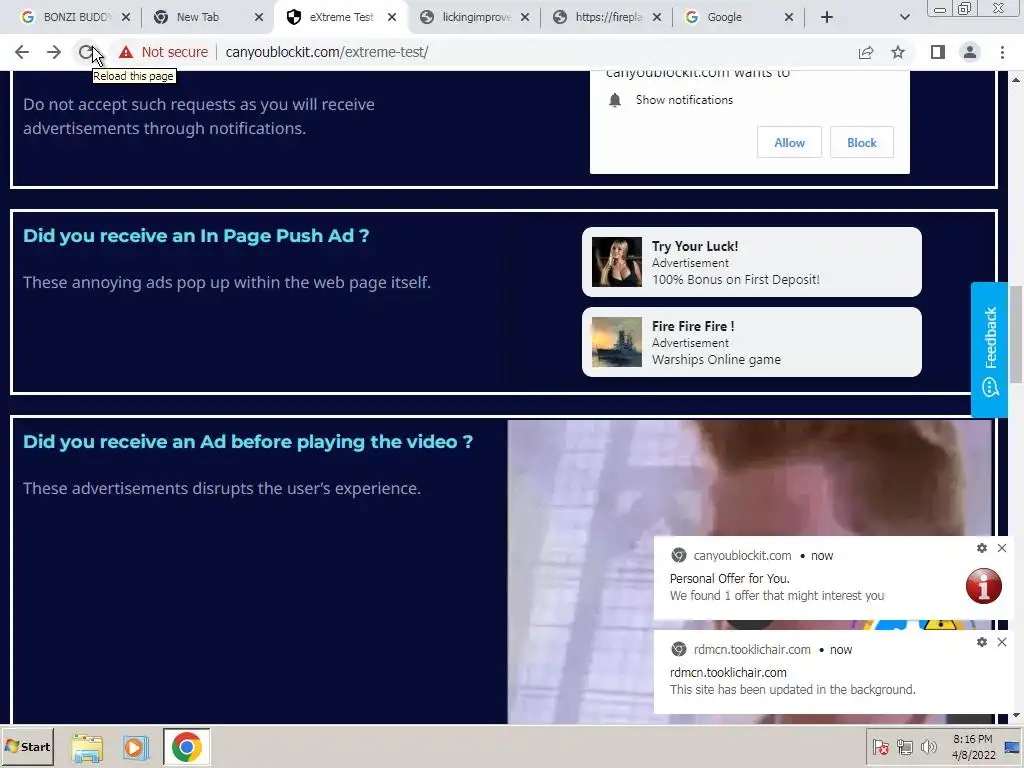This screenshot has height=768, width=1024.
Task: Allow notifications in the sample prompt
Action: click(790, 142)
